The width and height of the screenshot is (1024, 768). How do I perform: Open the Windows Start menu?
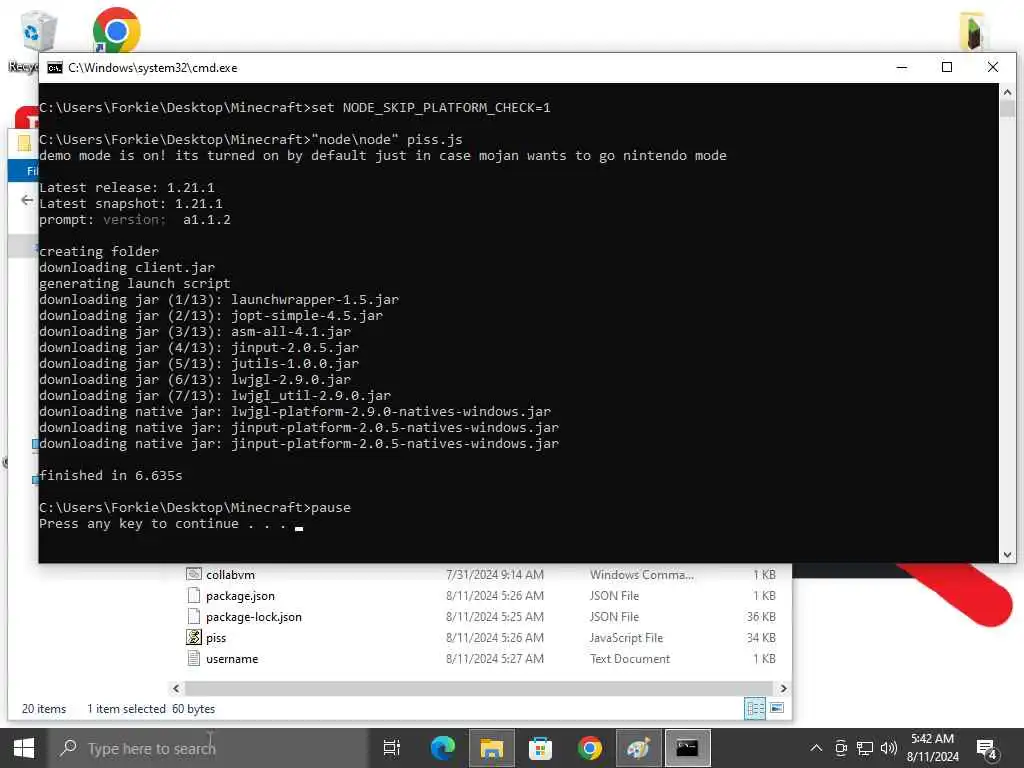click(24, 748)
